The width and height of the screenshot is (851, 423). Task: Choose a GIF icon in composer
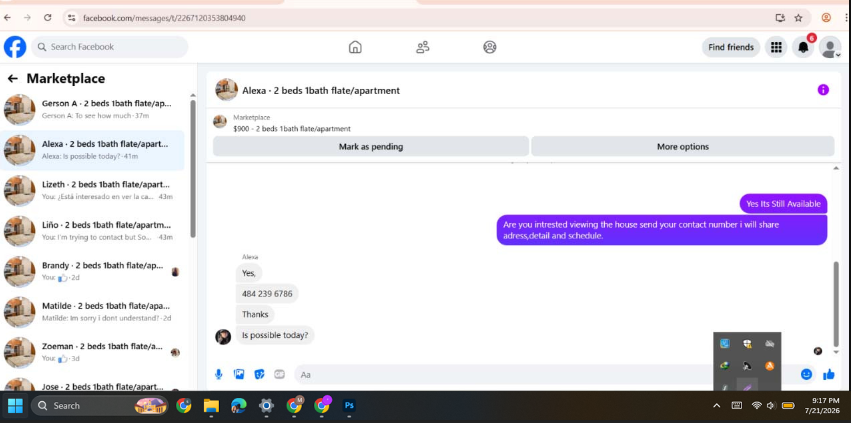[x=280, y=374]
